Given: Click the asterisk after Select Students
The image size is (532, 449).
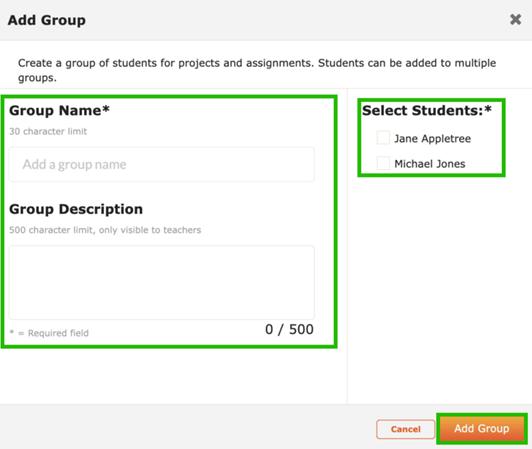Looking at the screenshot, I should (x=488, y=109).
